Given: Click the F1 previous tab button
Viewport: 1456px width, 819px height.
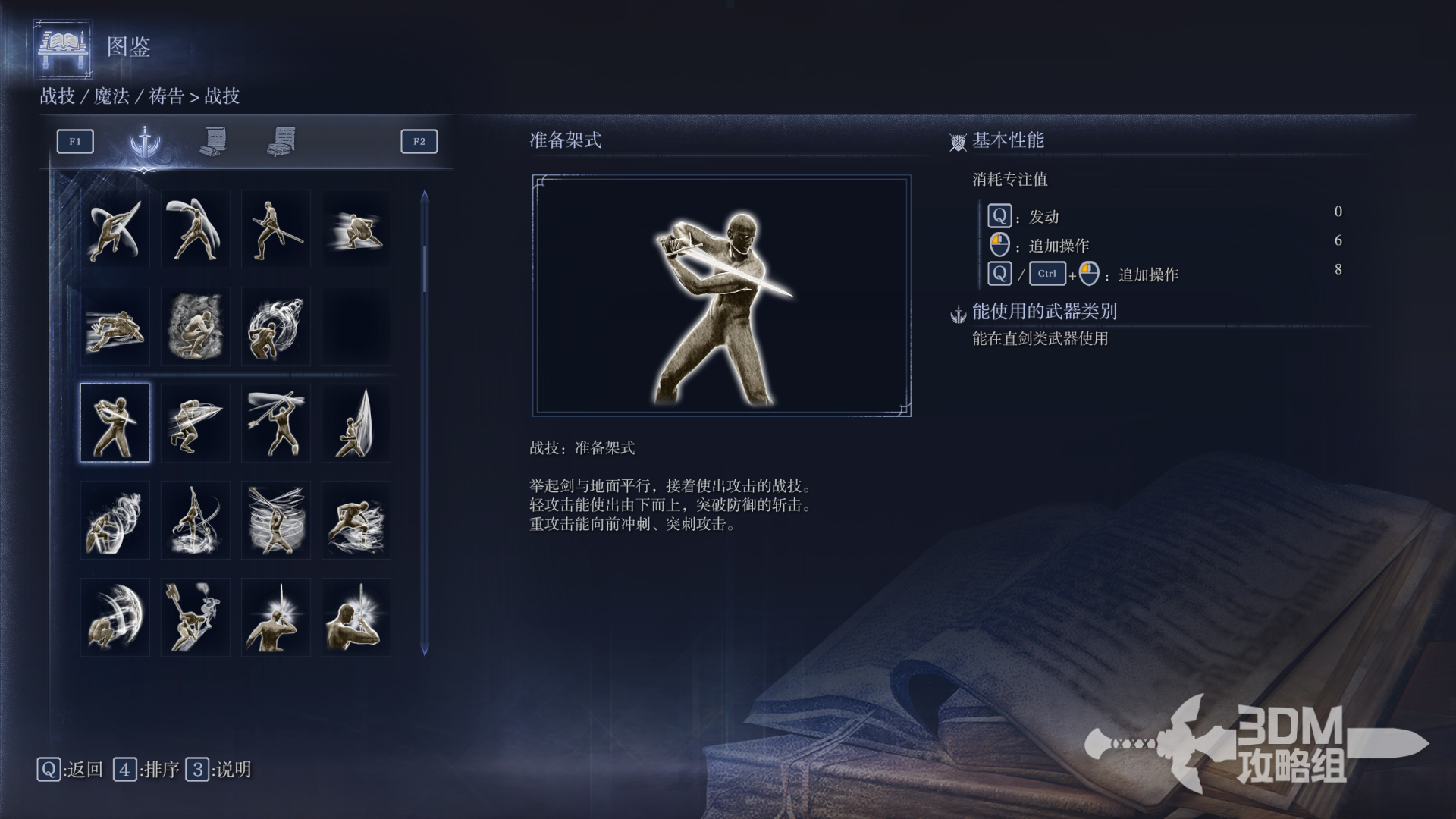Looking at the screenshot, I should tap(75, 142).
